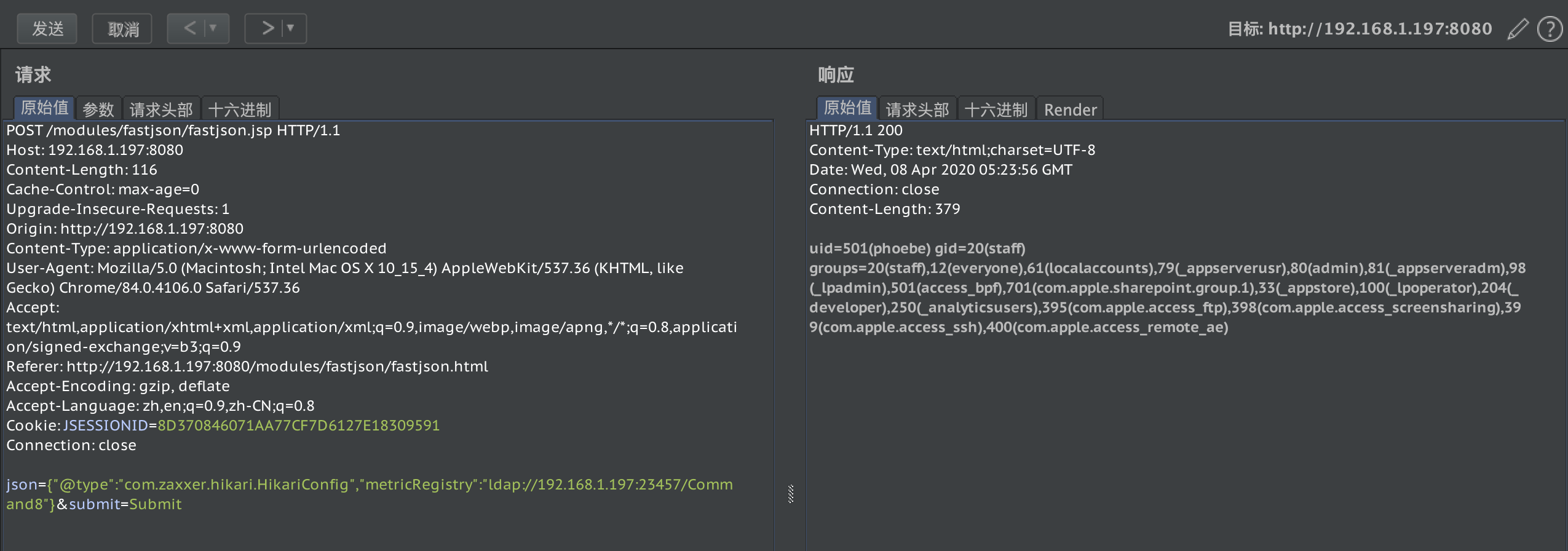The image size is (1568, 551).
Task: Click the response Content-Length: 379 line
Action: [x=885, y=209]
